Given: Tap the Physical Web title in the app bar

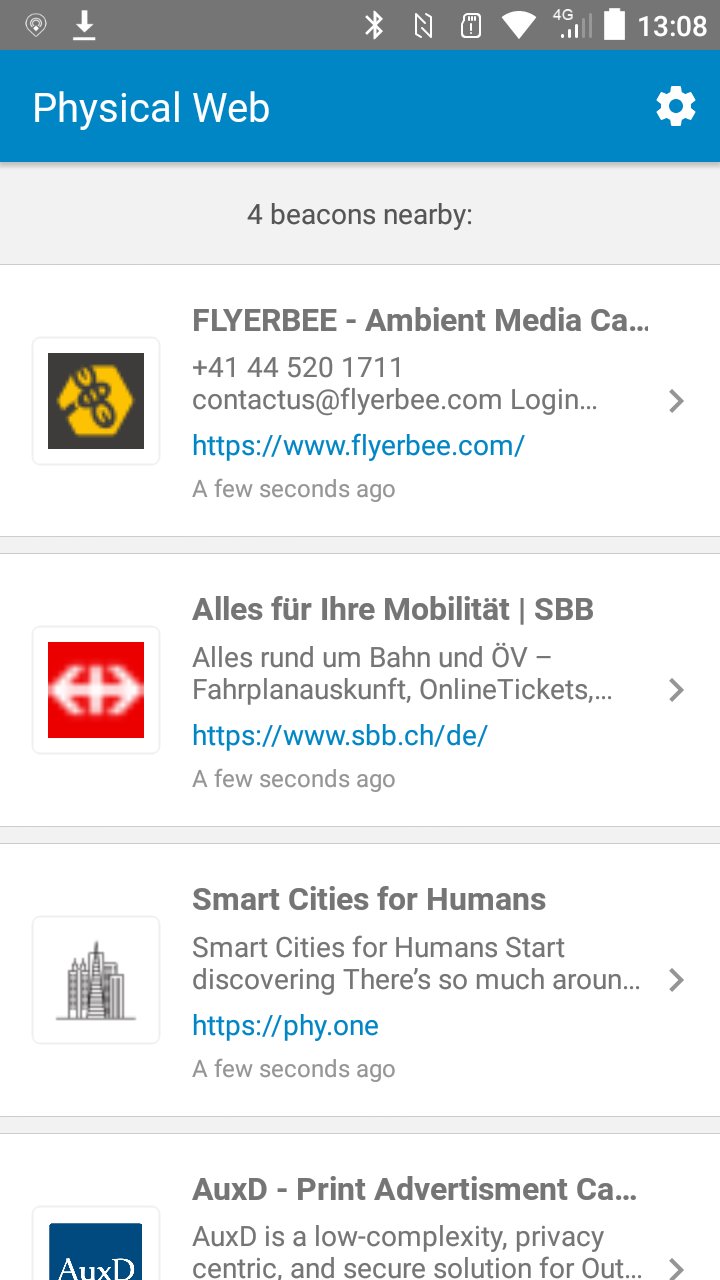Looking at the screenshot, I should (150, 106).
